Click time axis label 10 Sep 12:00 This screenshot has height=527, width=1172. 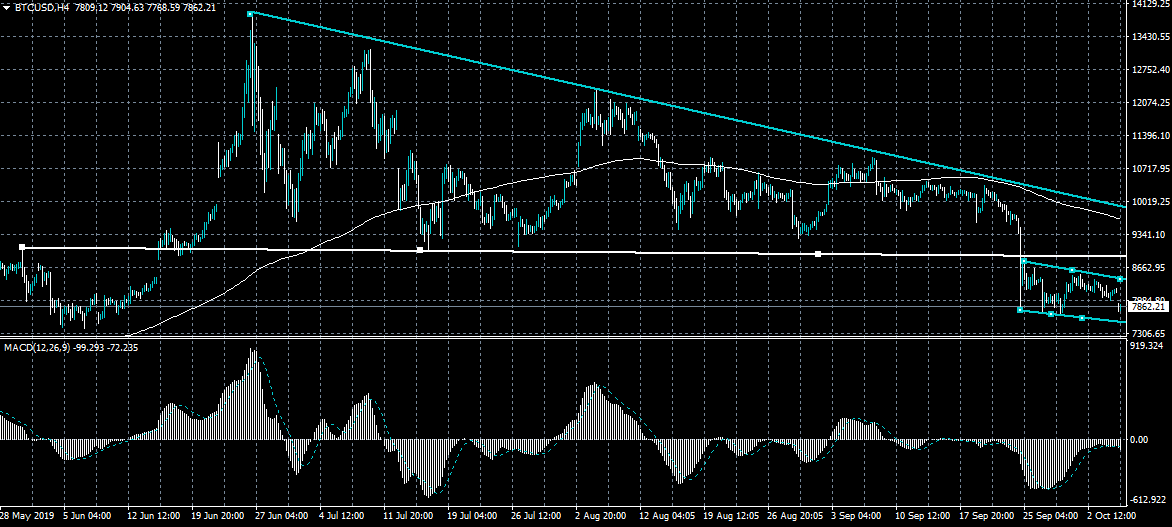(921, 516)
